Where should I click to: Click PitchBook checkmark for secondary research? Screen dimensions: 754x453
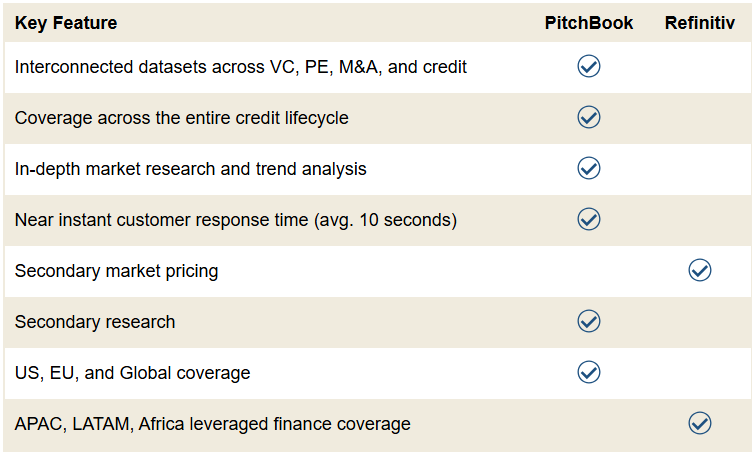(x=589, y=321)
